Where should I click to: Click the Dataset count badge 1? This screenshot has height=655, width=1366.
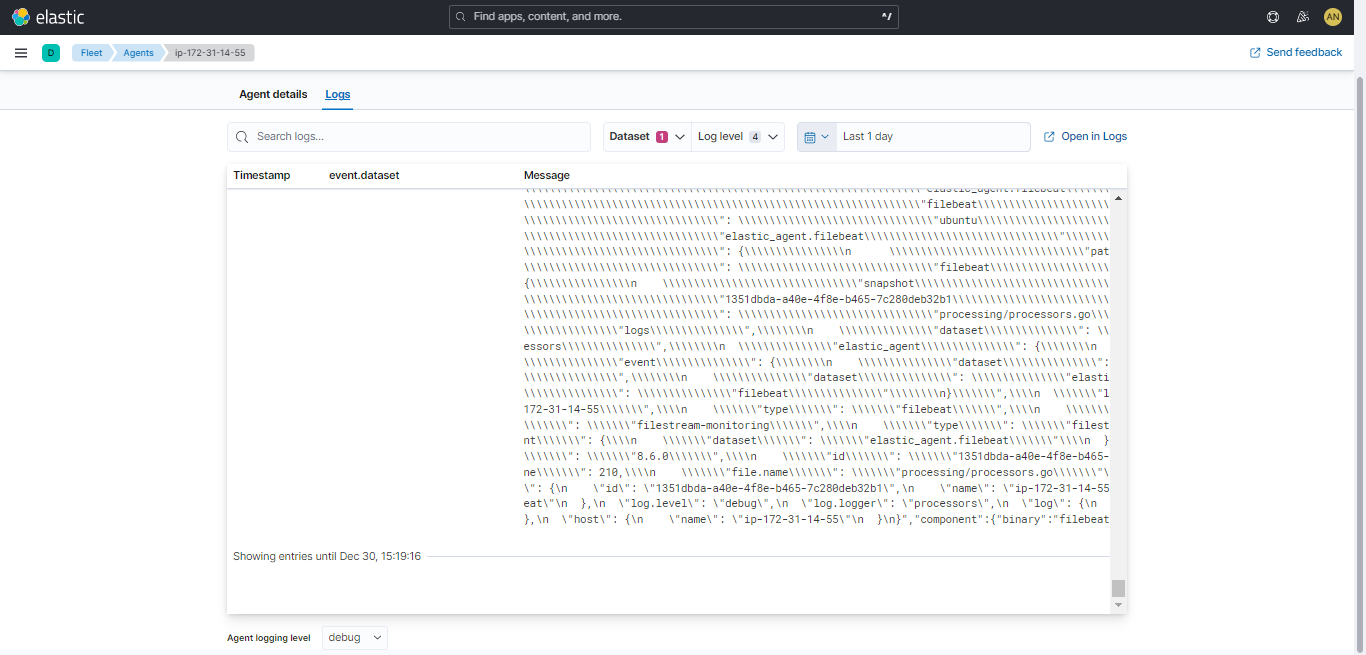coord(662,137)
